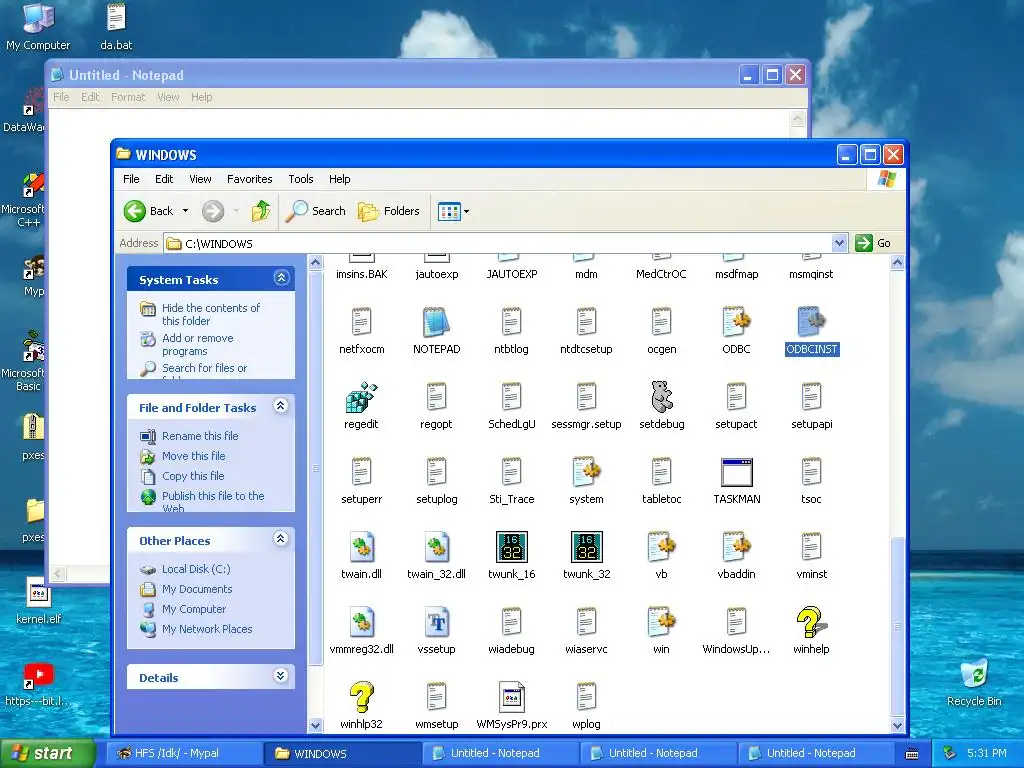The width and height of the screenshot is (1024, 768).
Task: Click the tray keyboard icon
Action: [912, 754]
